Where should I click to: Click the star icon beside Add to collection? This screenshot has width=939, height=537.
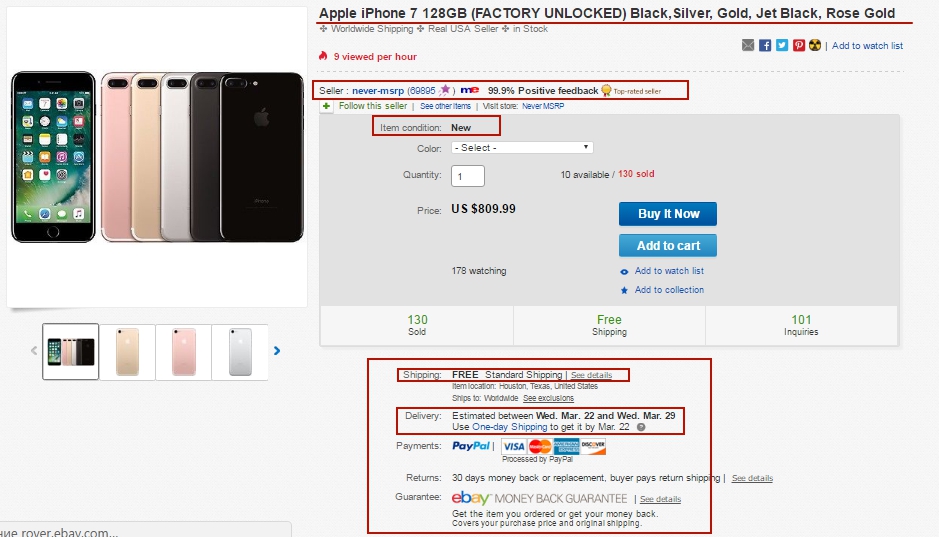[x=624, y=290]
